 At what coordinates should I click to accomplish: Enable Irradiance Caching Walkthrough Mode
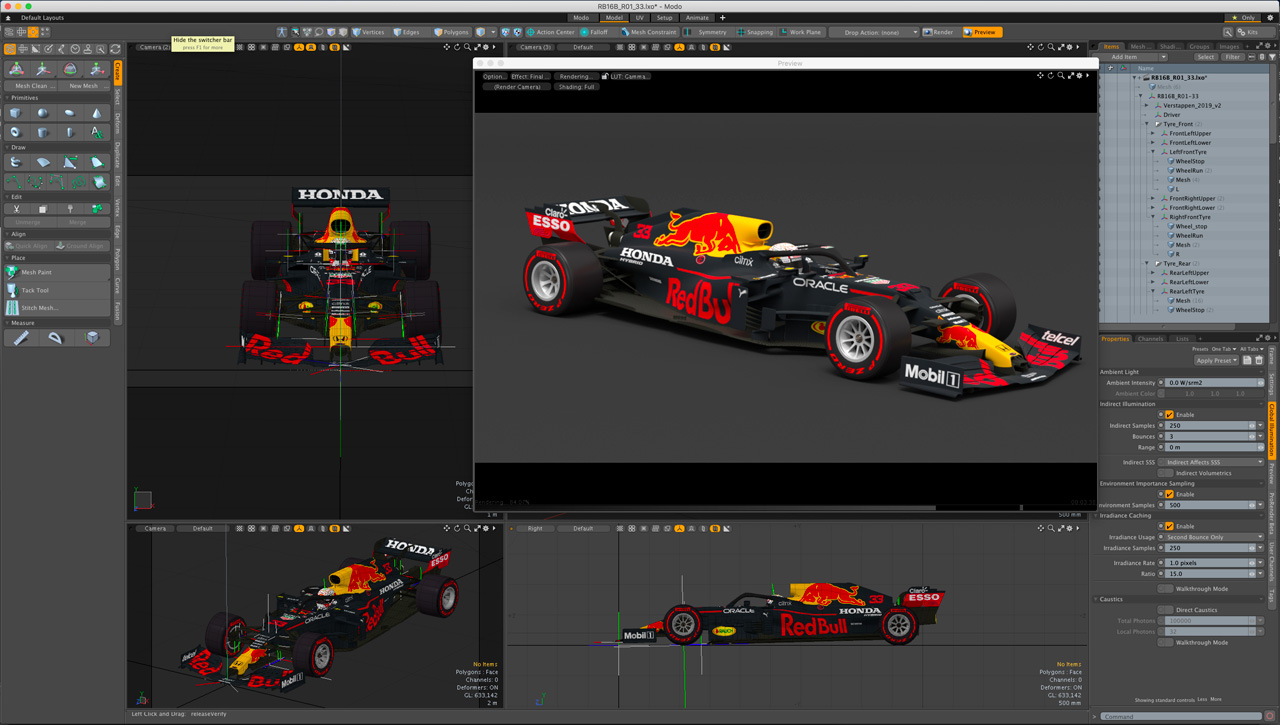pyautogui.click(x=1166, y=589)
